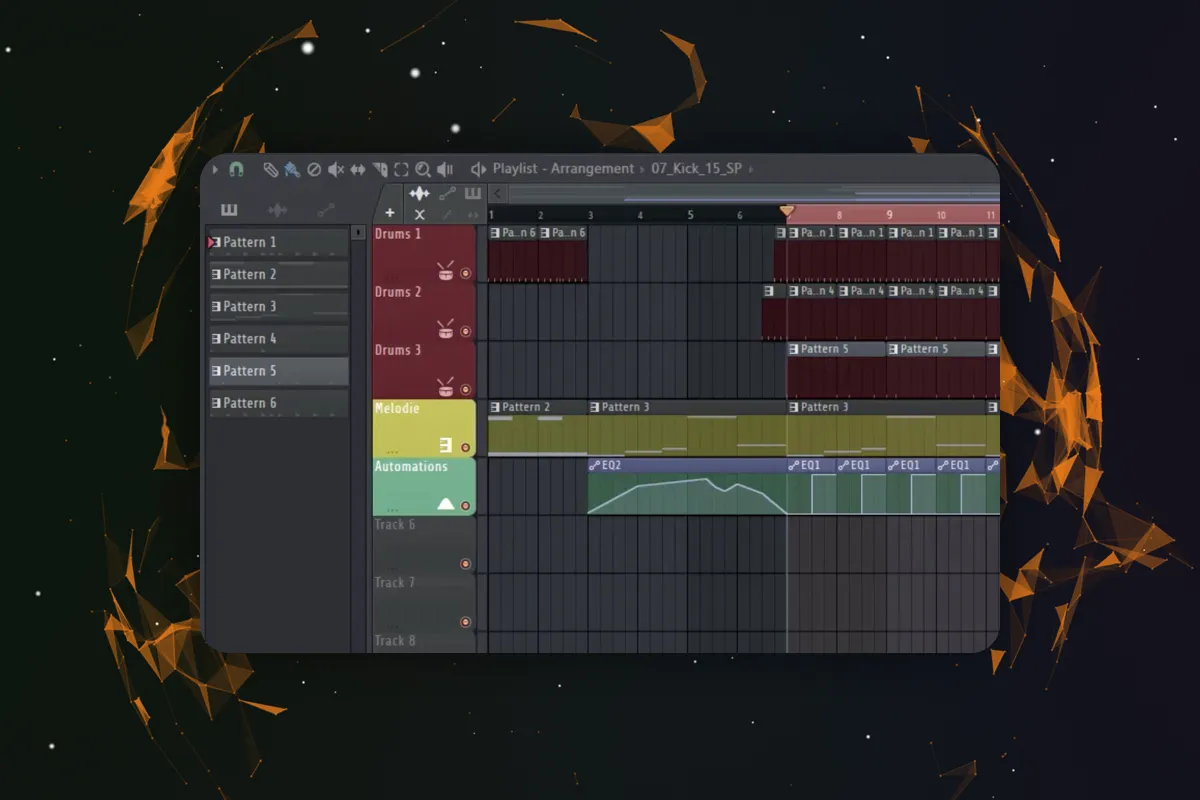Select the Slice tool
Viewport: 1200px width, 800px height.
[380, 169]
